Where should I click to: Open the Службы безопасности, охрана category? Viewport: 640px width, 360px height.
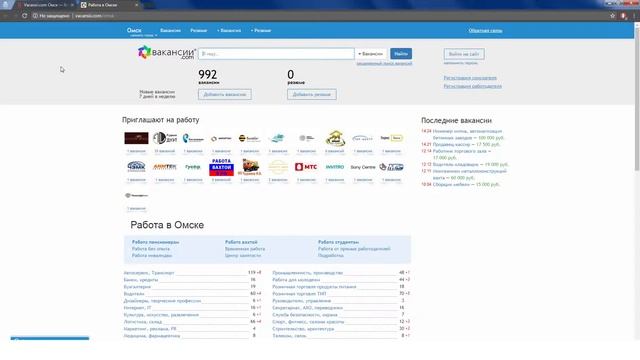305,315
